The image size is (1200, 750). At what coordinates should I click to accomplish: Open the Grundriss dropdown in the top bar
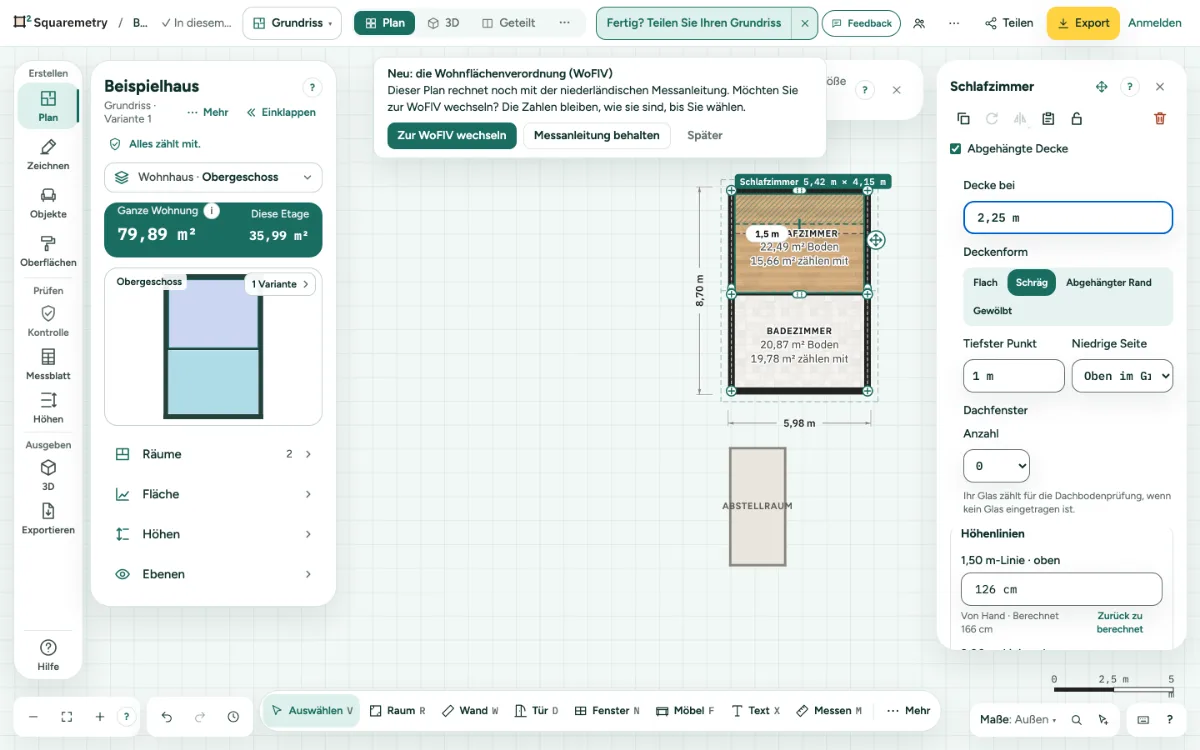click(292, 23)
